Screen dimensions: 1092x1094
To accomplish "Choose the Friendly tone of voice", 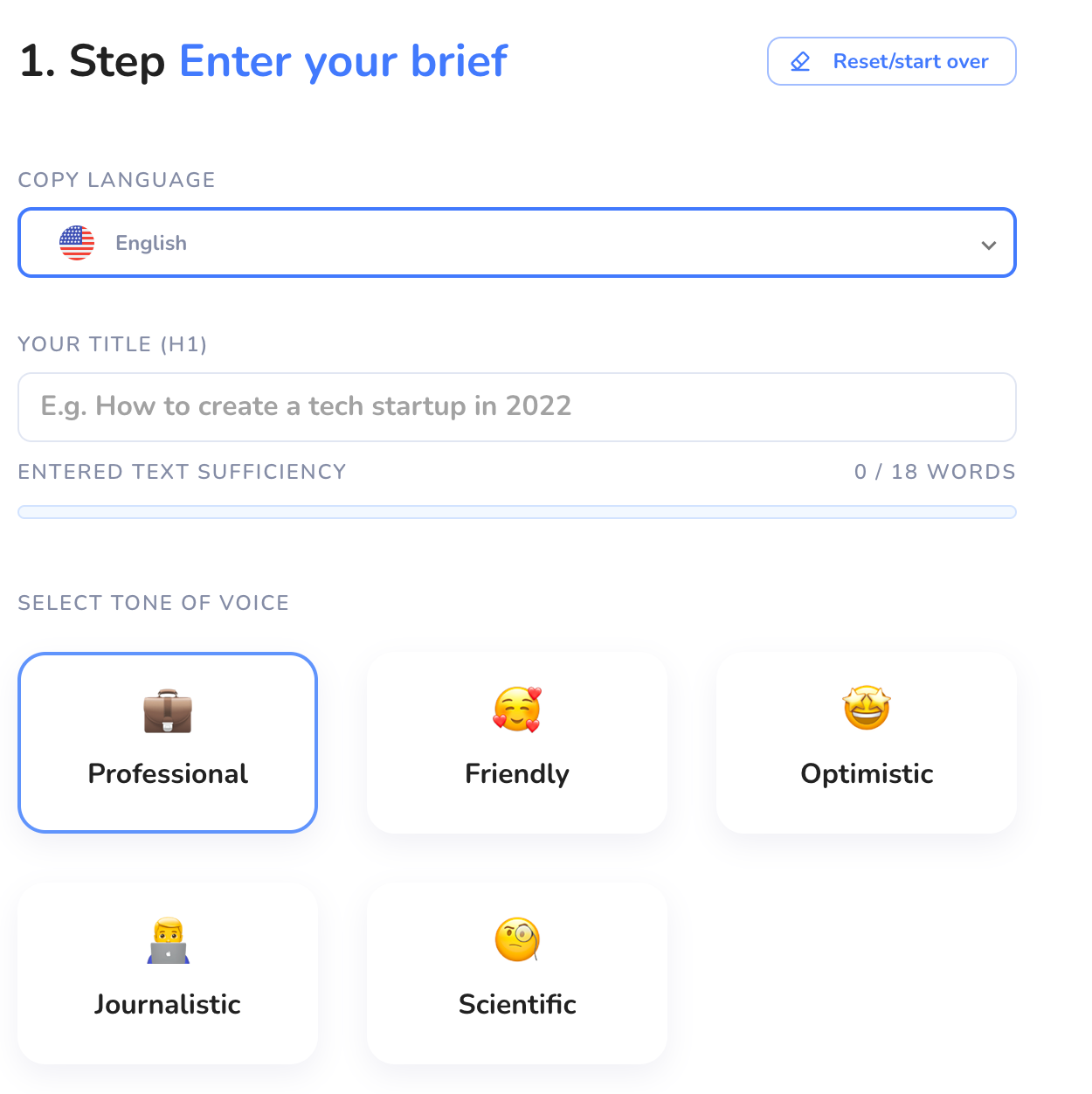I will (517, 743).
